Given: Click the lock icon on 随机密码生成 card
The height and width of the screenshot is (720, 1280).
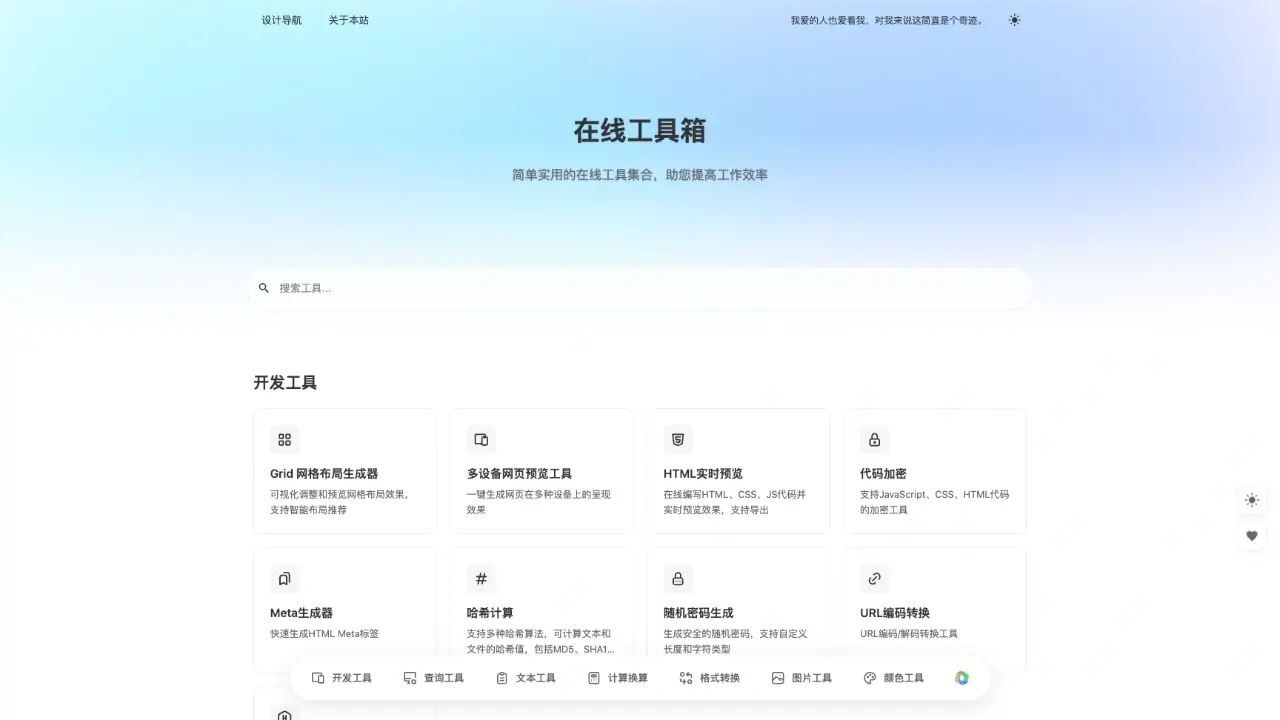Looking at the screenshot, I should pos(677,579).
